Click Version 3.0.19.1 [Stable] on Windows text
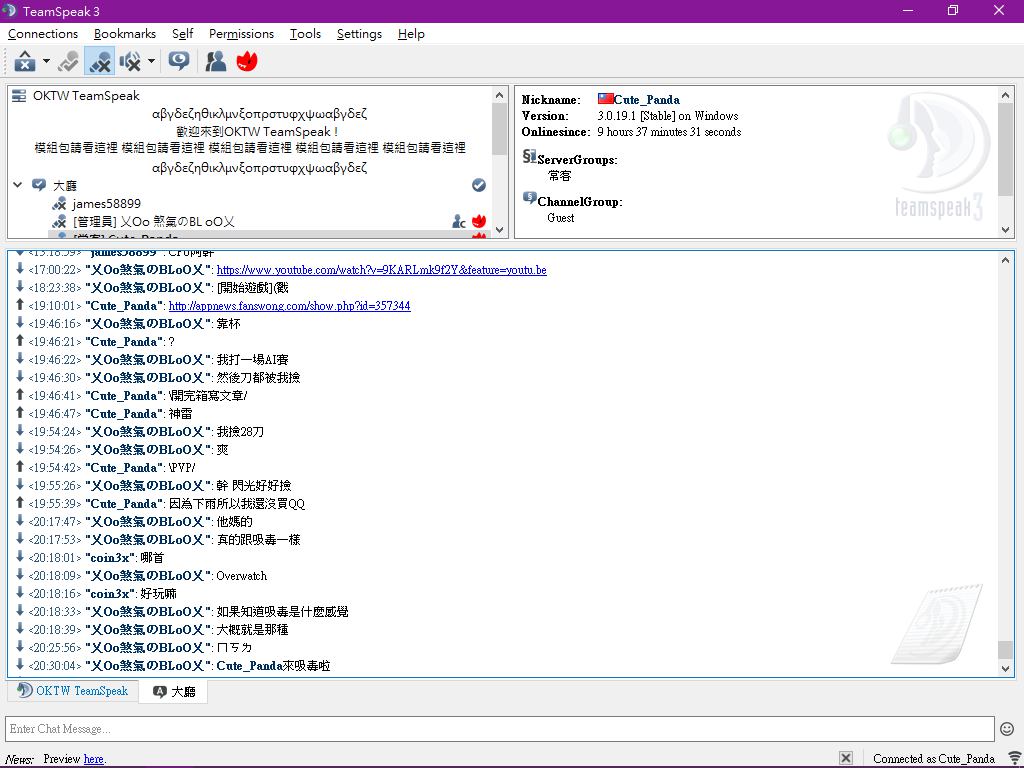The width and height of the screenshot is (1024, 768). (667, 116)
